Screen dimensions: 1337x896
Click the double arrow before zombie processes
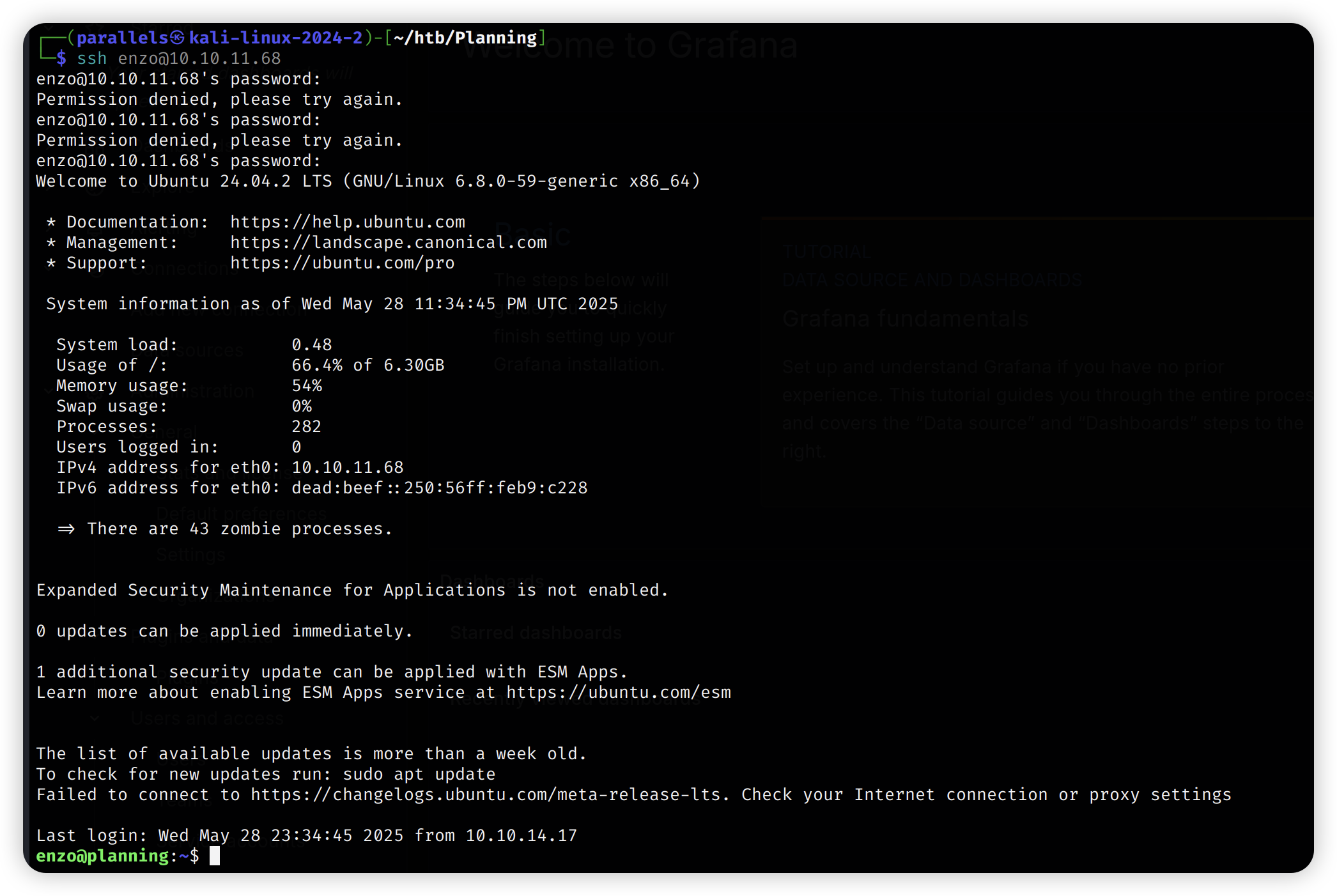[x=66, y=529]
